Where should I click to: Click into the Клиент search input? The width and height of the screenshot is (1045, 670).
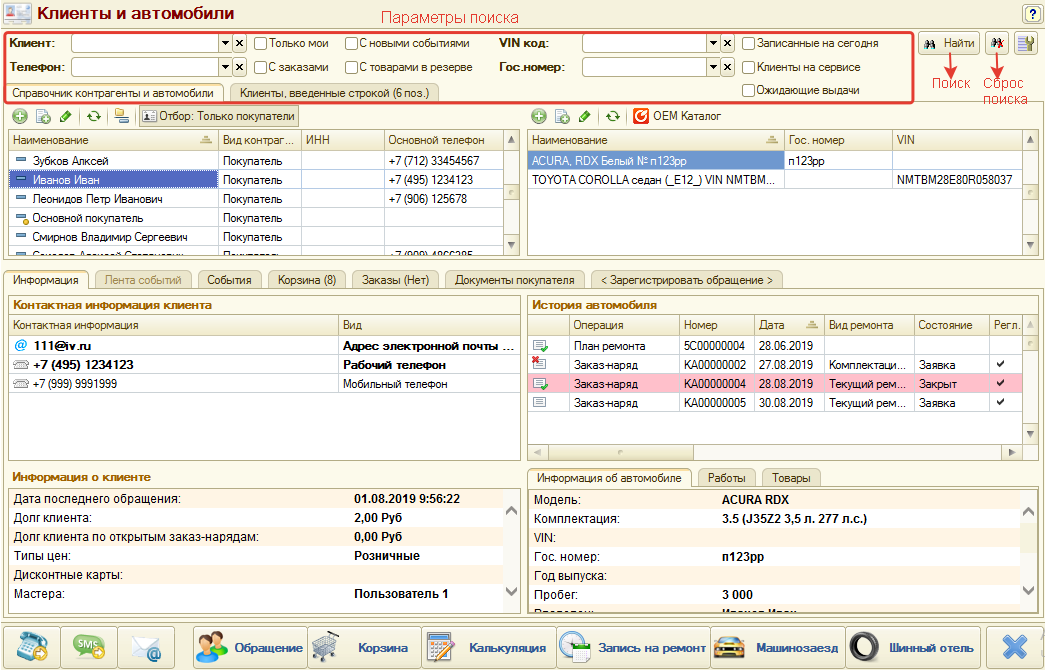145,43
